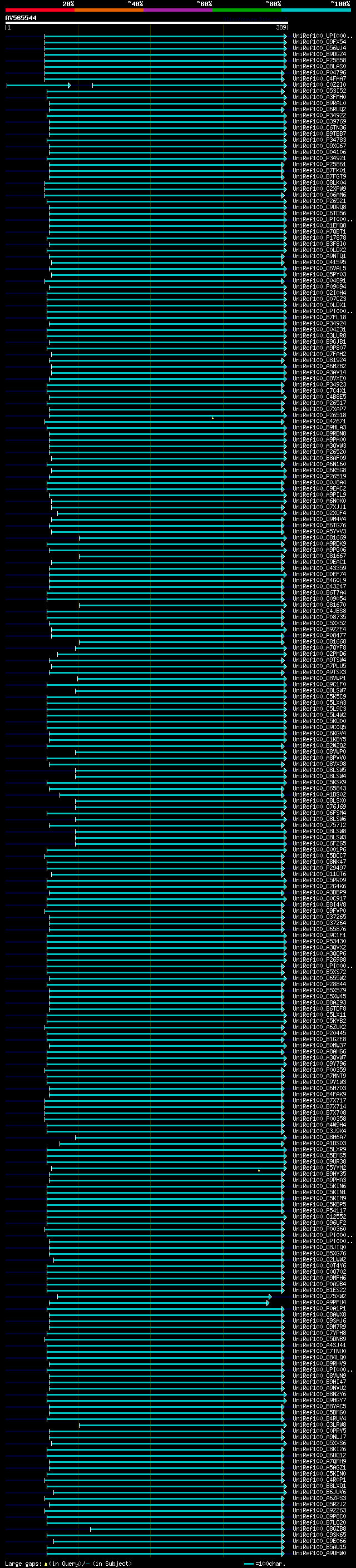Viewport: 356px width, 1568px height.
Task: Open the UniRef100_Q41595 hit
Action: tap(319, 263)
